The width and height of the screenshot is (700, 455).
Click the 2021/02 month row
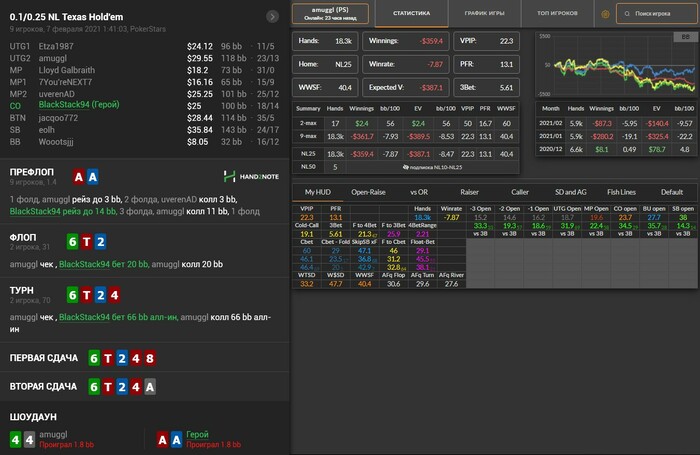[x=616, y=123]
